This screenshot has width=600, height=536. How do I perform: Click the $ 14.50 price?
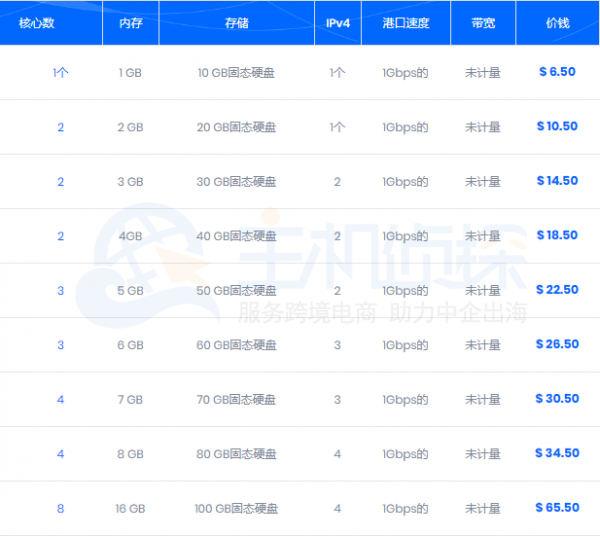click(x=557, y=181)
